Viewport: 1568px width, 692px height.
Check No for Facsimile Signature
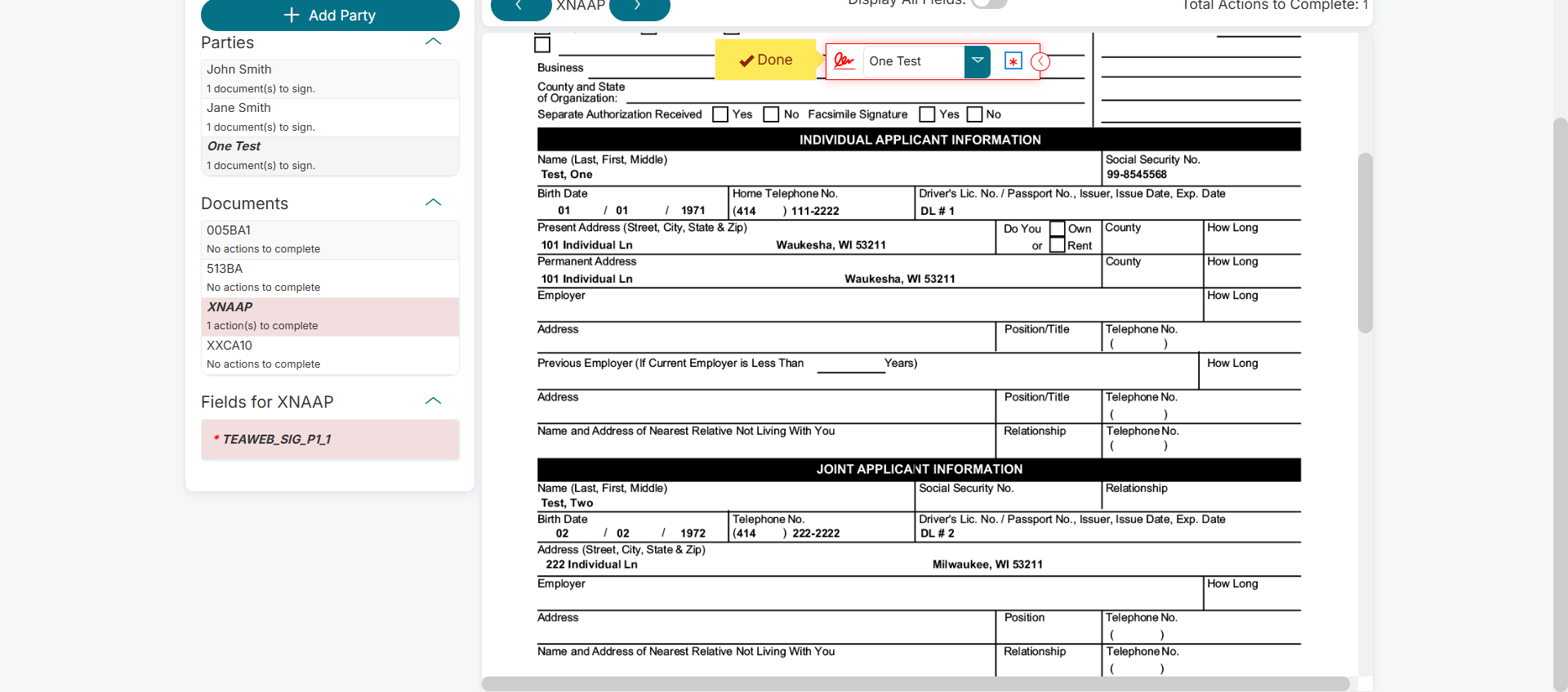pos(974,114)
